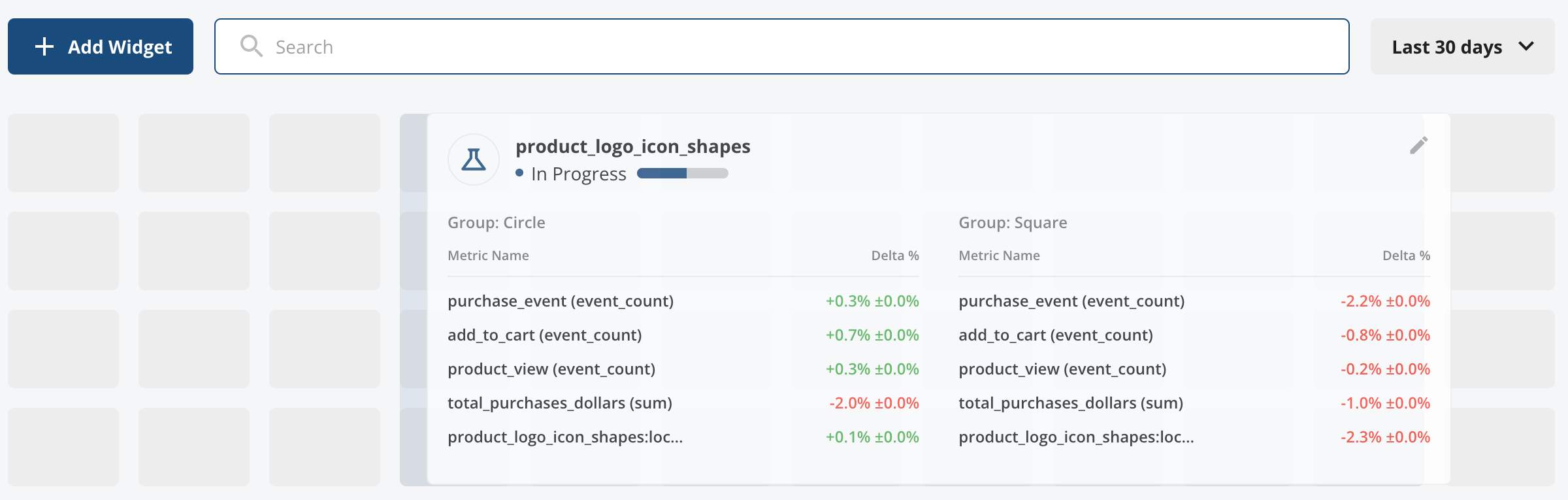Image resolution: width=1568 pixels, height=500 pixels.
Task: Click the In Progress status label
Action: [579, 174]
